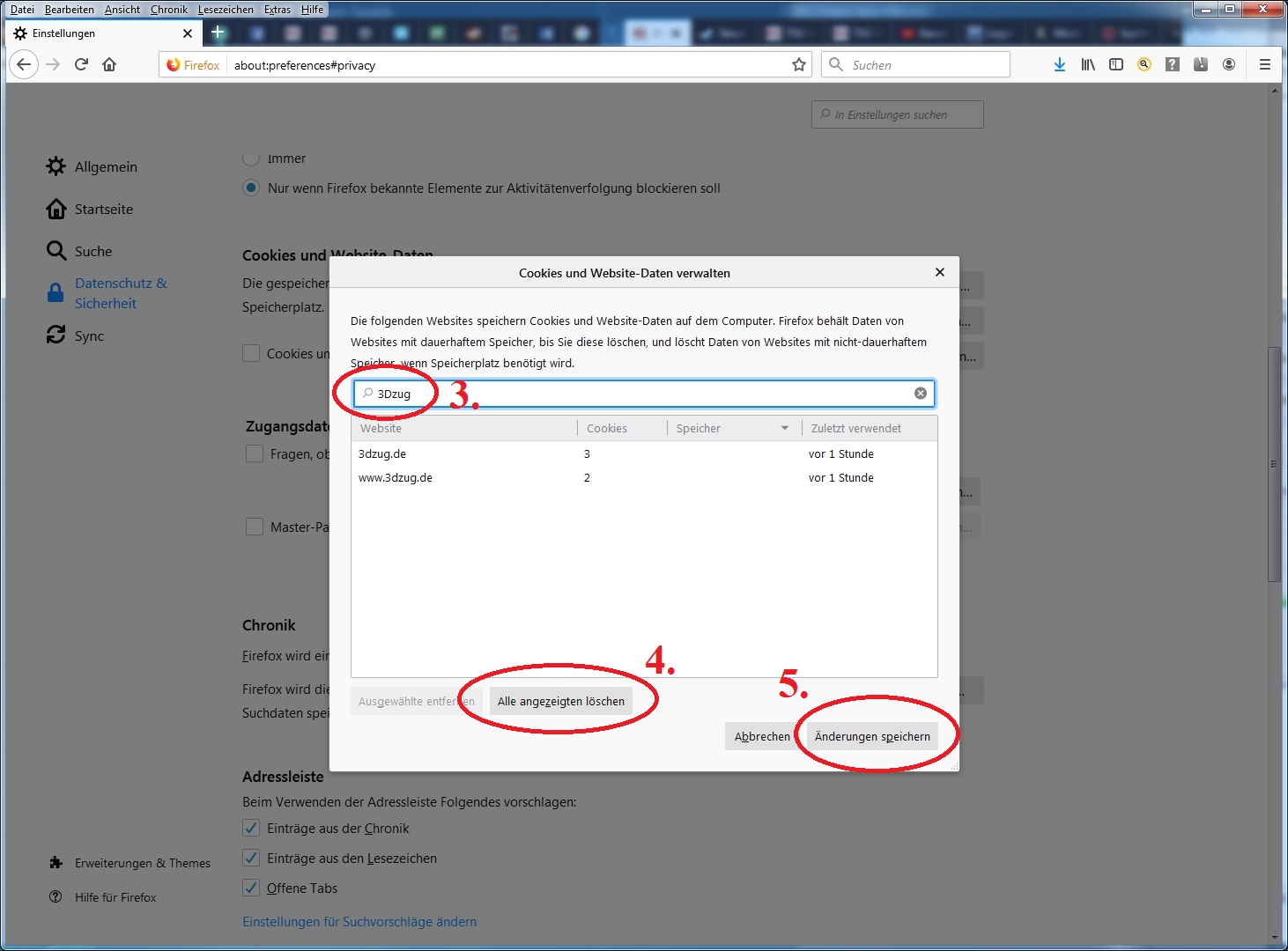Image resolution: width=1288 pixels, height=951 pixels.
Task: Open the Lesezeichen menu
Action: pyautogui.click(x=226, y=10)
